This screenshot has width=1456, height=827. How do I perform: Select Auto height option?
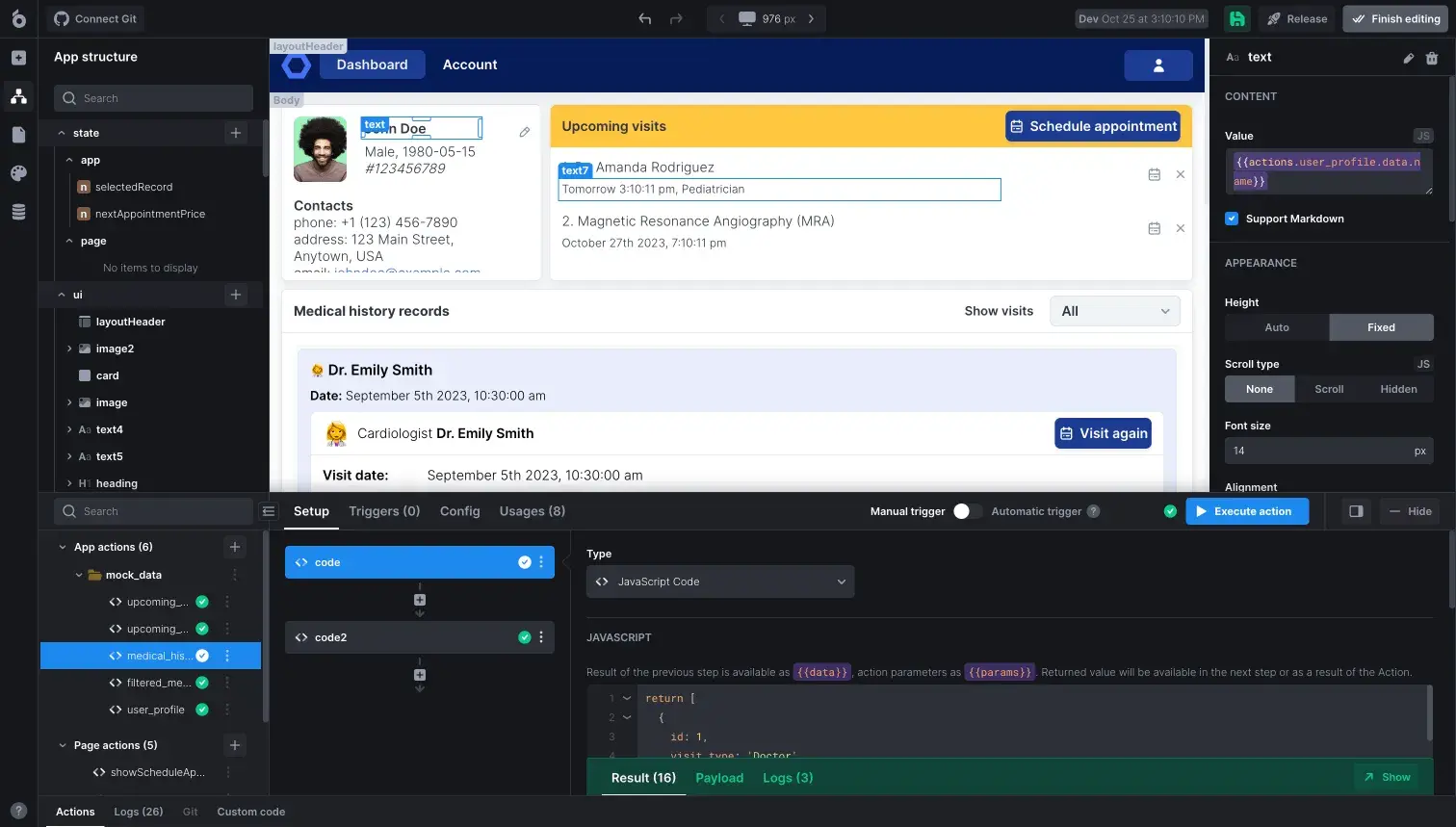[x=1277, y=327]
